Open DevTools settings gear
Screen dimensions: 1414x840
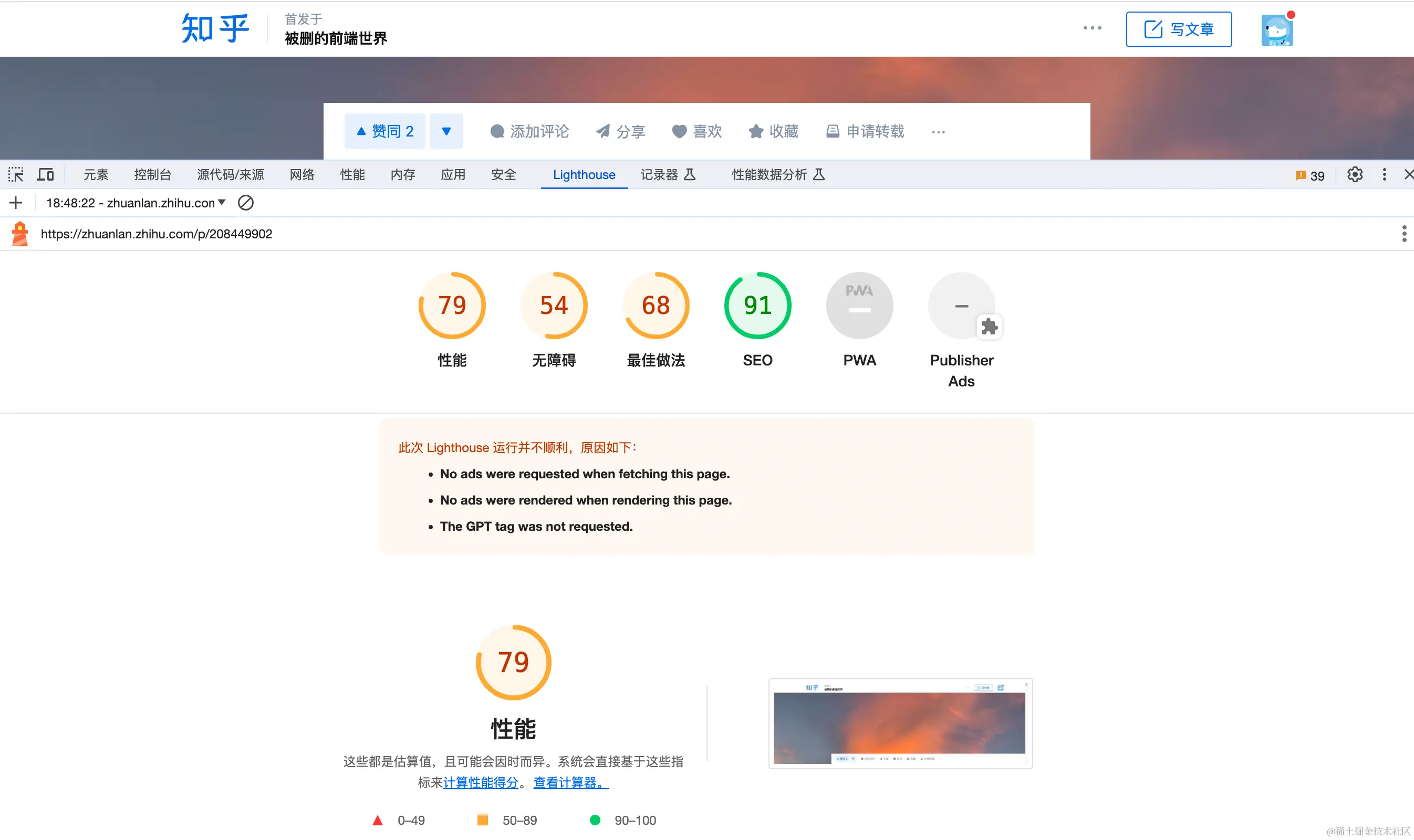coord(1355,174)
